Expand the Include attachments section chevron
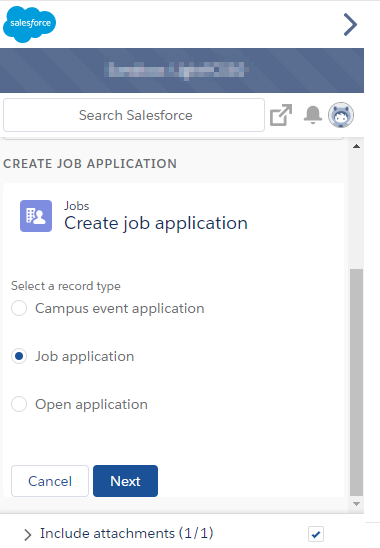This screenshot has height=548, width=380. coord(27,534)
